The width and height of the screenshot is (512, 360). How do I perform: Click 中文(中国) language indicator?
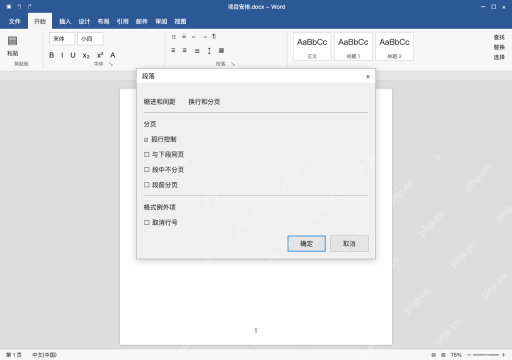44,355
